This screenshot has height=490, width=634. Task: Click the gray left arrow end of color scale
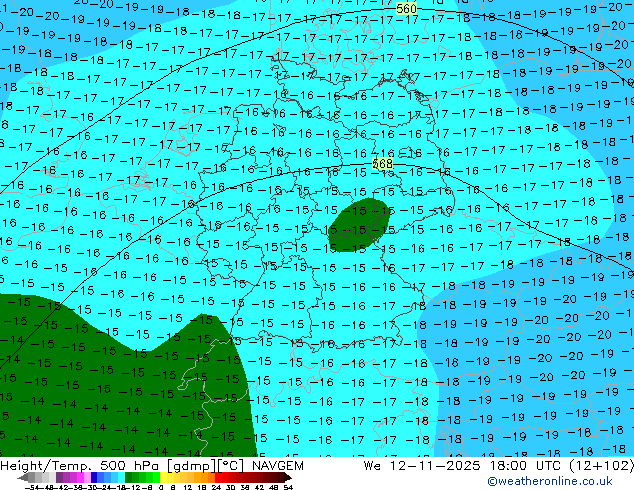pyautogui.click(x=23, y=478)
